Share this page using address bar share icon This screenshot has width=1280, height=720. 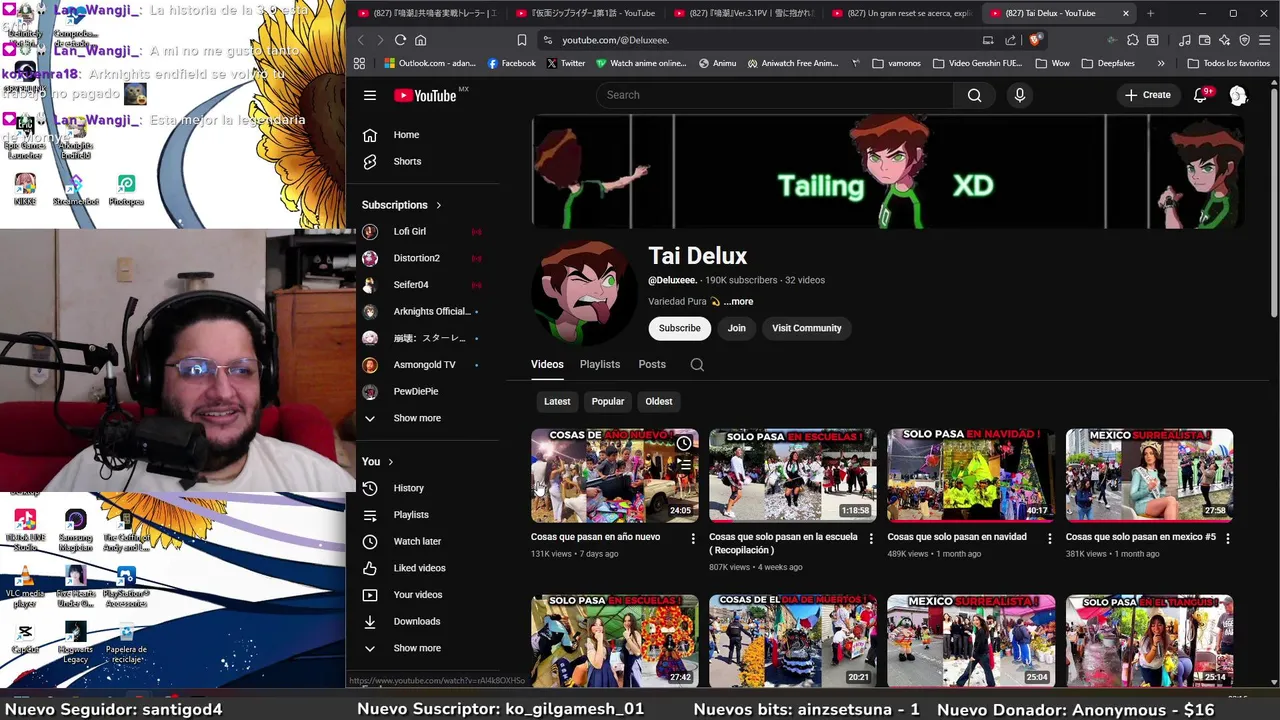click(x=1010, y=40)
